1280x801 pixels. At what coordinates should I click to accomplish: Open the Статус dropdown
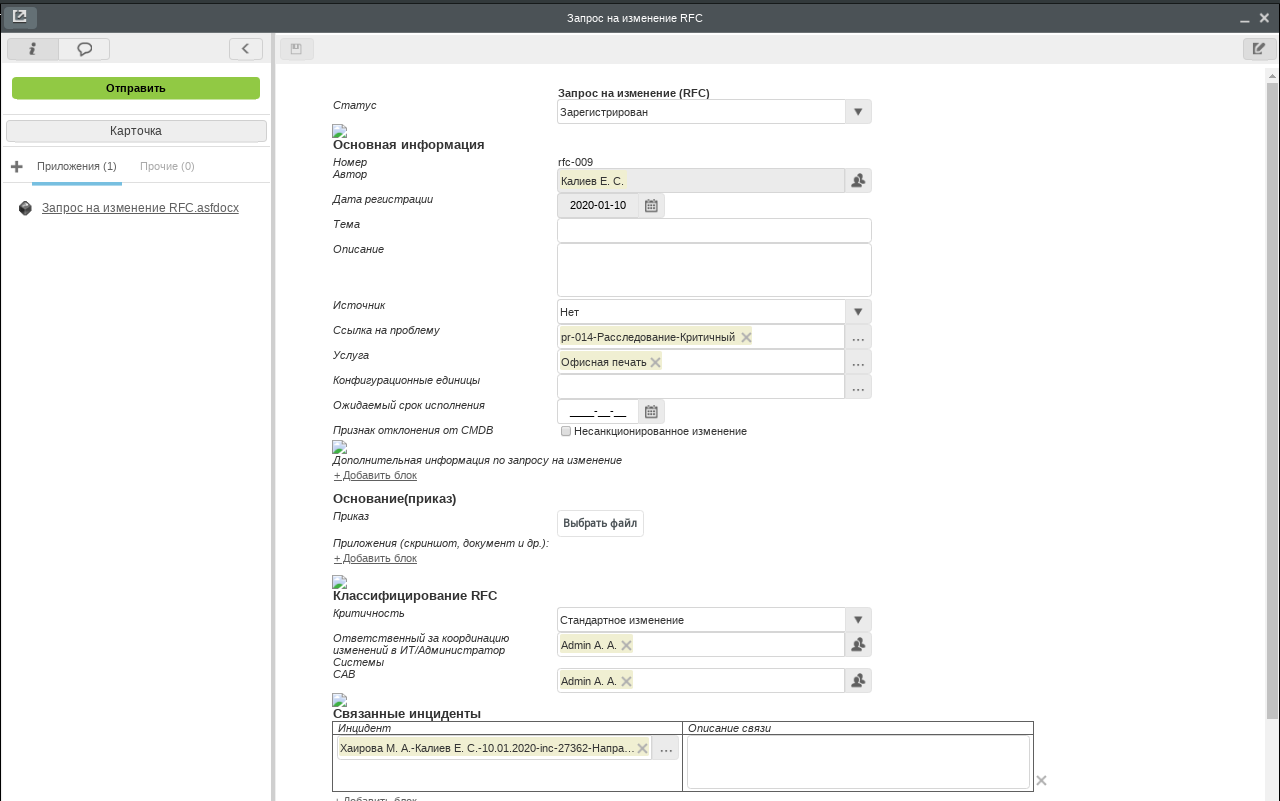[x=858, y=112]
